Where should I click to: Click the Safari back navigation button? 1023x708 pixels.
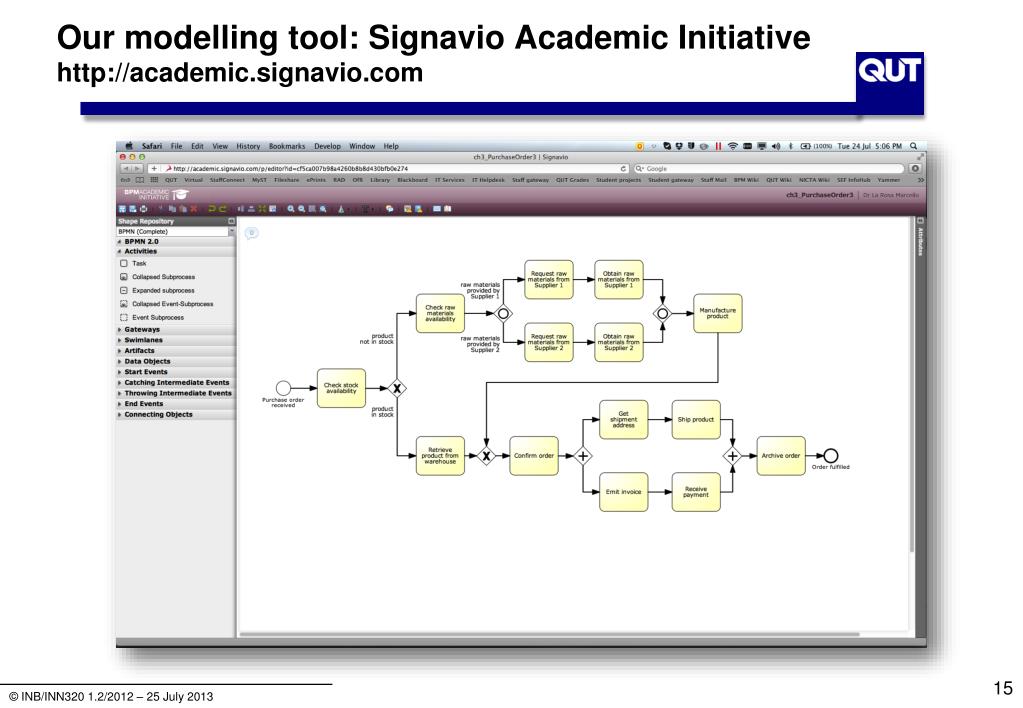(125, 168)
